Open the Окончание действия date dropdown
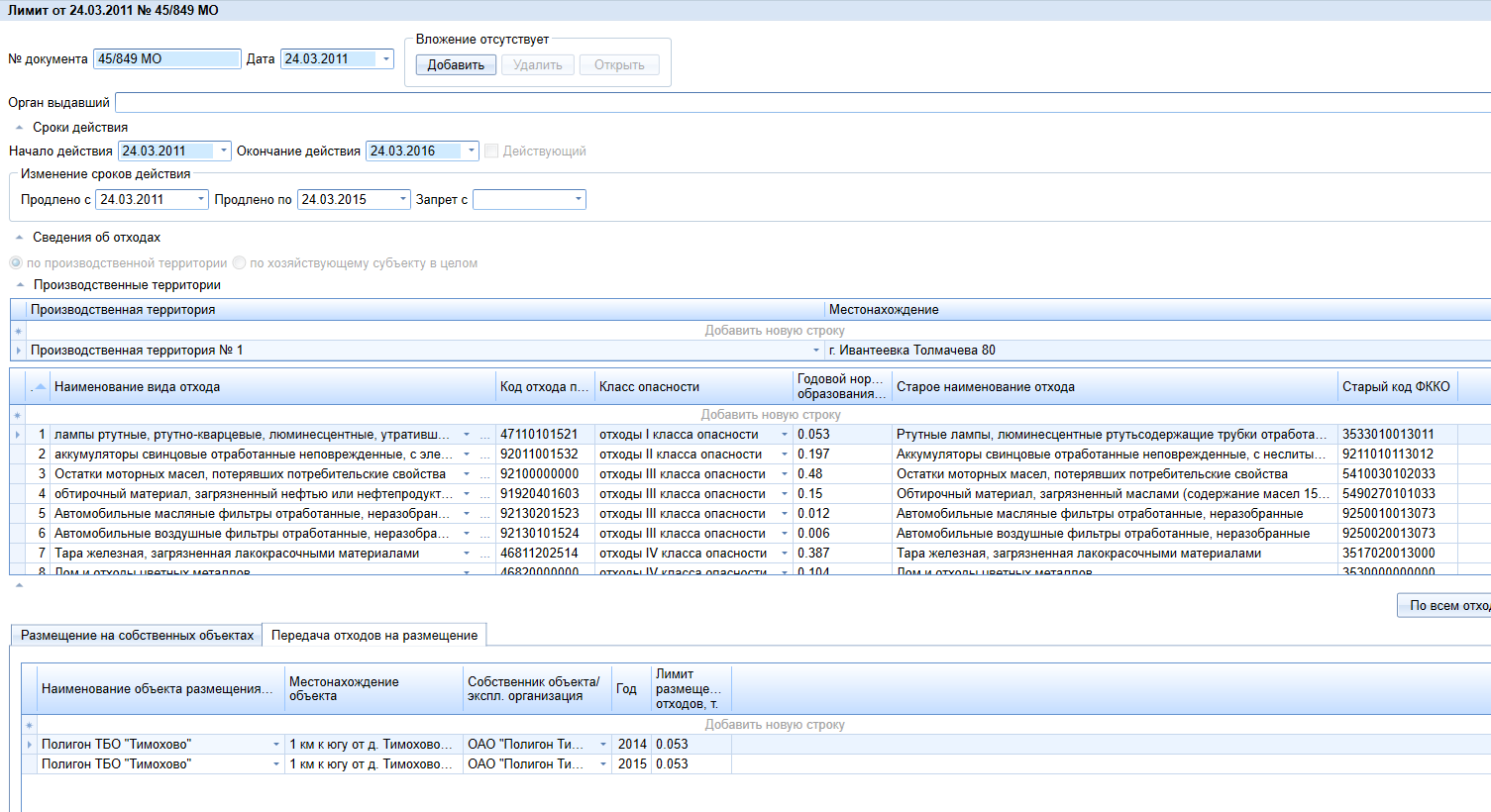1491x812 pixels. 471,152
